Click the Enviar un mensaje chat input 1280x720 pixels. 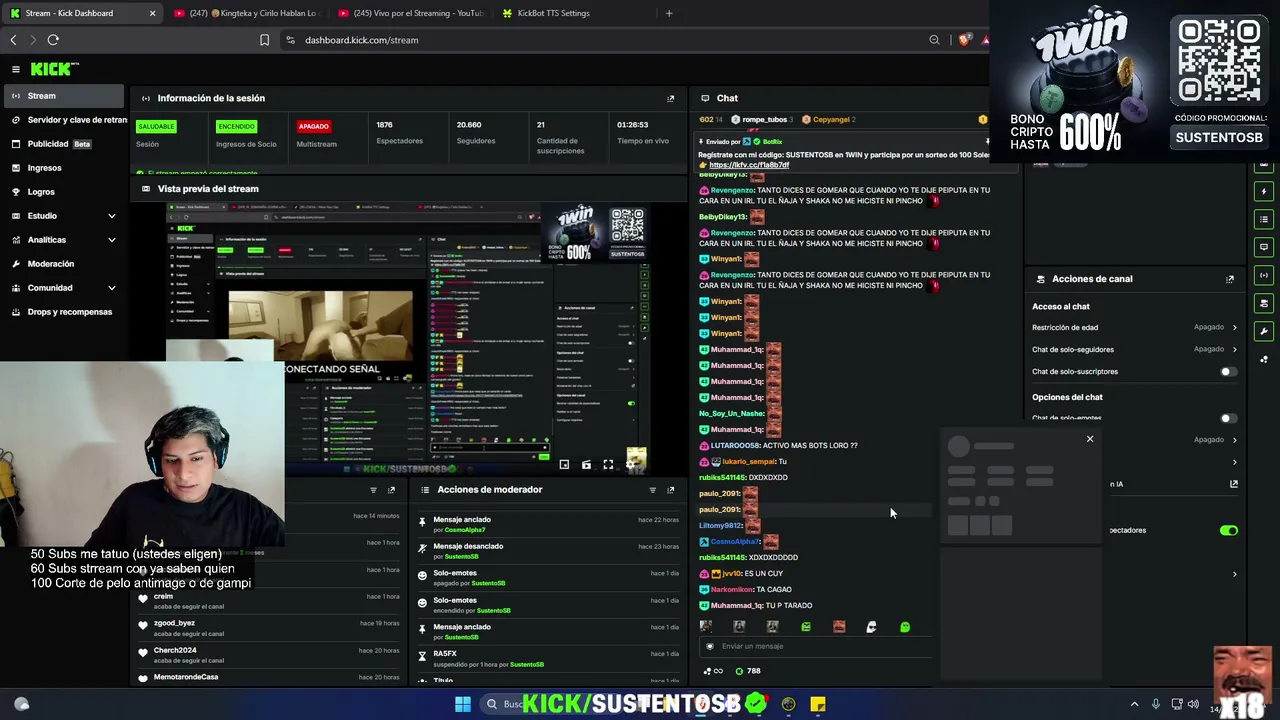point(815,646)
